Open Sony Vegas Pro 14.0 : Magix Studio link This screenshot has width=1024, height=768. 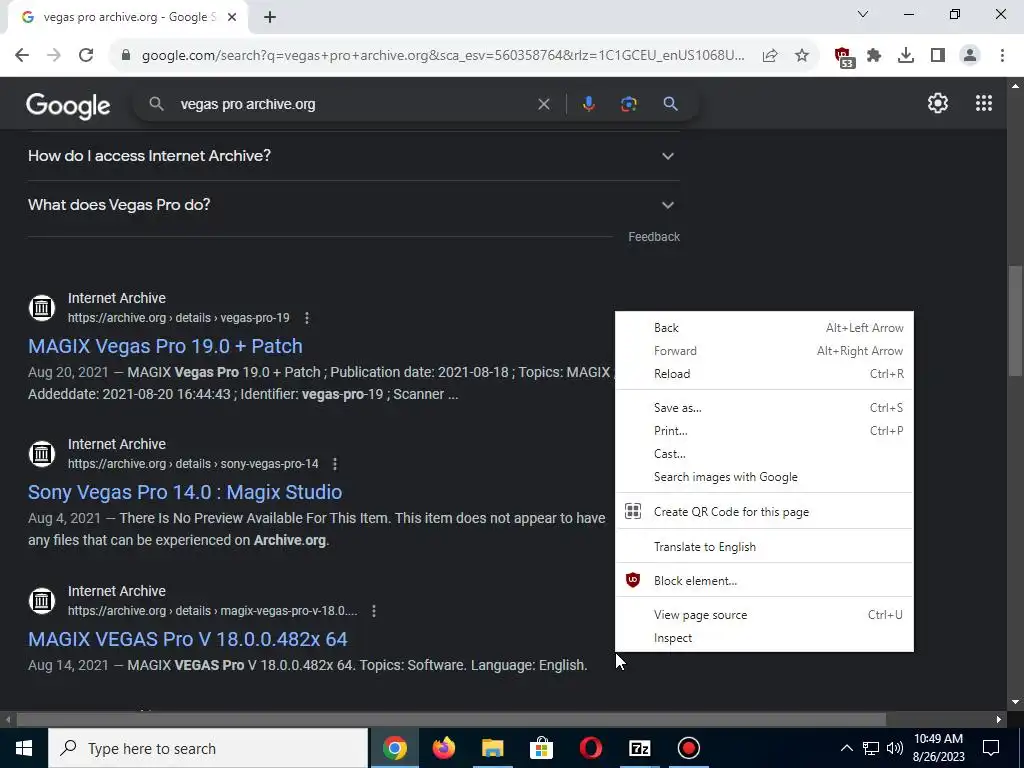point(185,492)
